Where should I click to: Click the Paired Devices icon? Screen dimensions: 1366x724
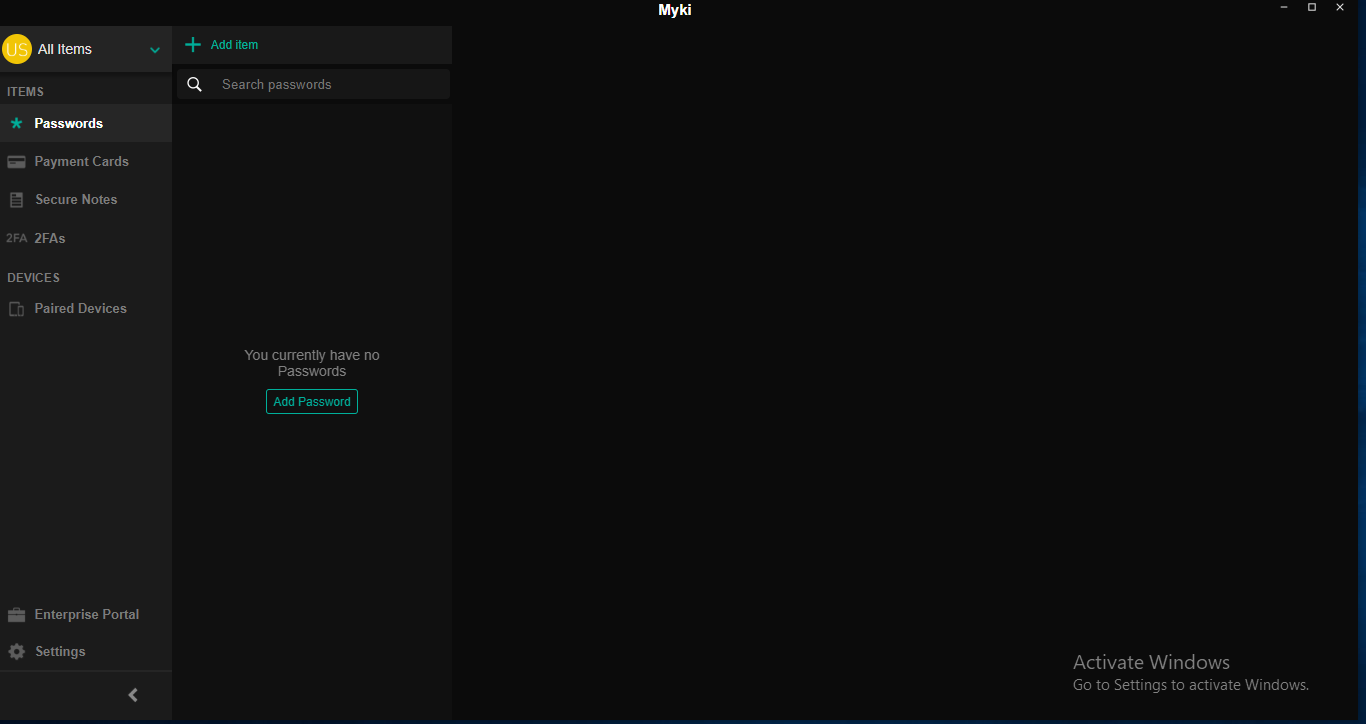[16, 309]
